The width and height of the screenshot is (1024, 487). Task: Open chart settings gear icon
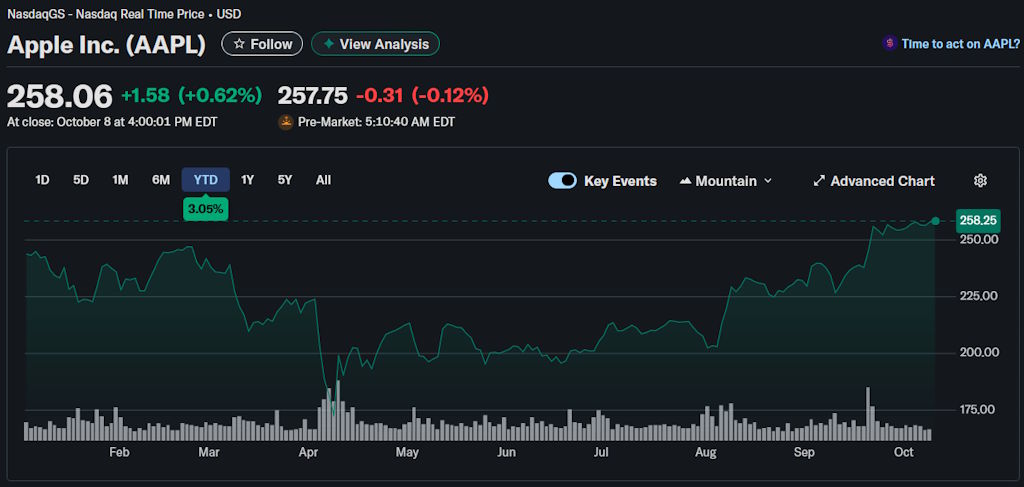pyautogui.click(x=980, y=181)
